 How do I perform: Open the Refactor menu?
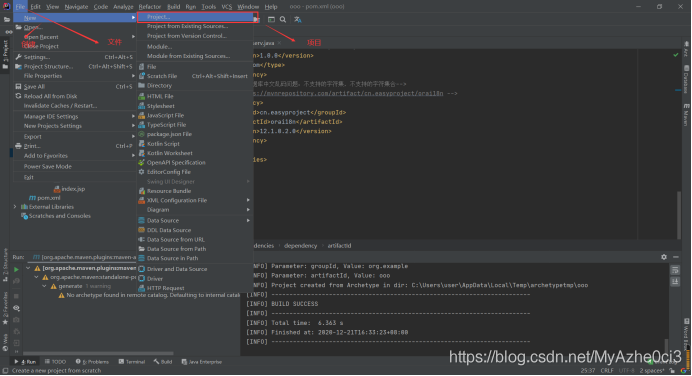click(x=150, y=7)
